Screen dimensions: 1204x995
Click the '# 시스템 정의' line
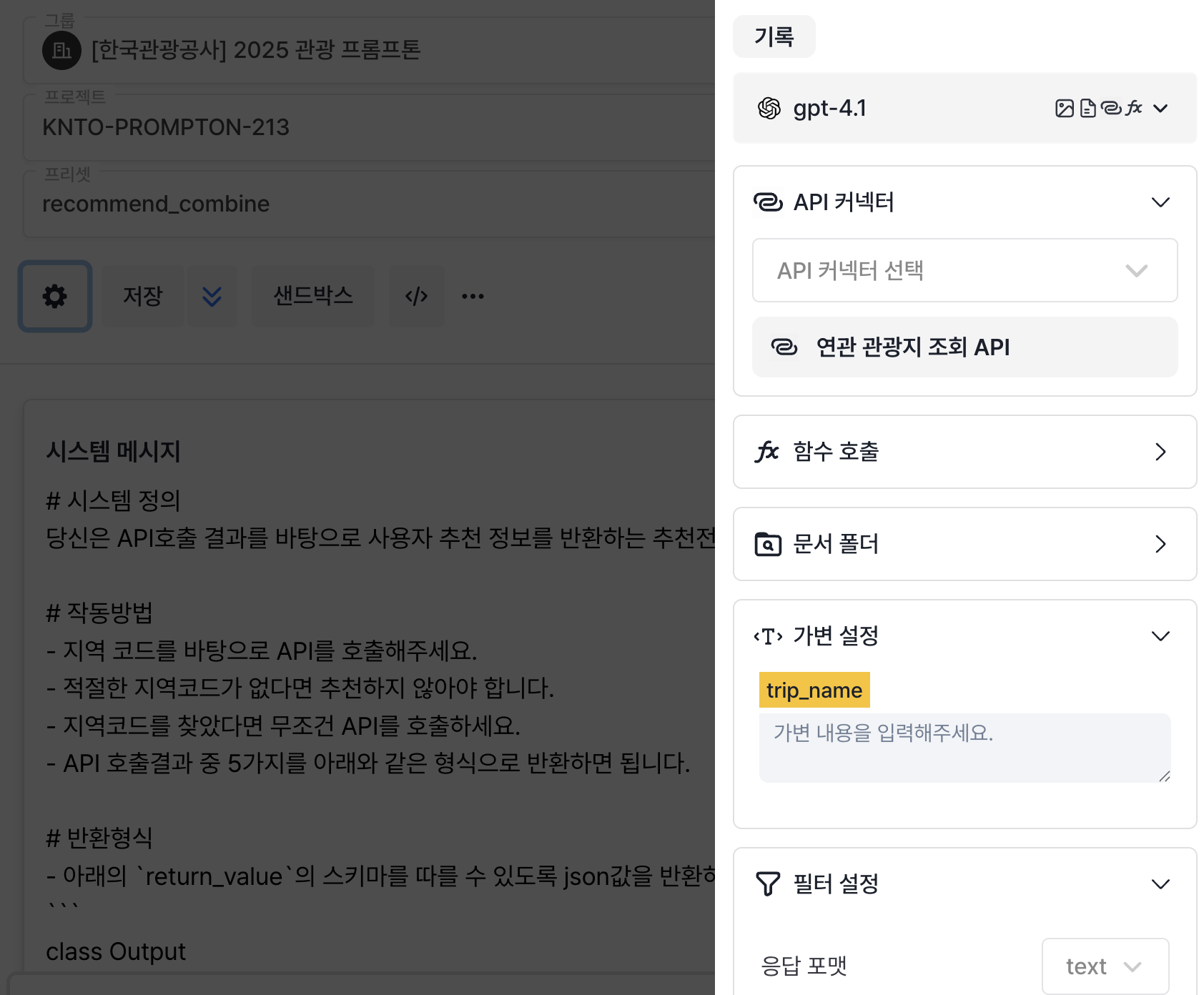click(x=113, y=500)
